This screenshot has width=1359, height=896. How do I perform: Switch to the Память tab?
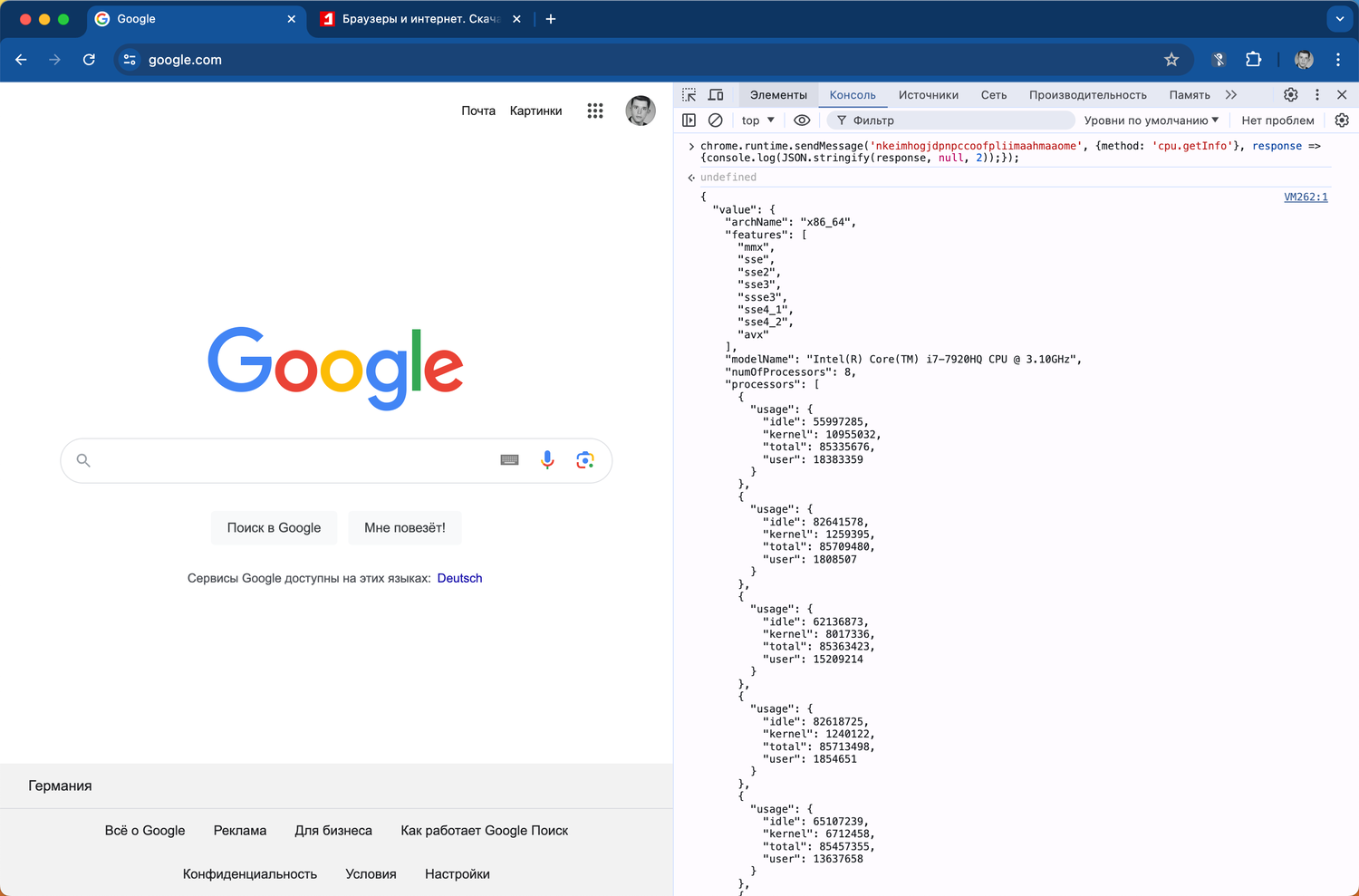[1190, 95]
